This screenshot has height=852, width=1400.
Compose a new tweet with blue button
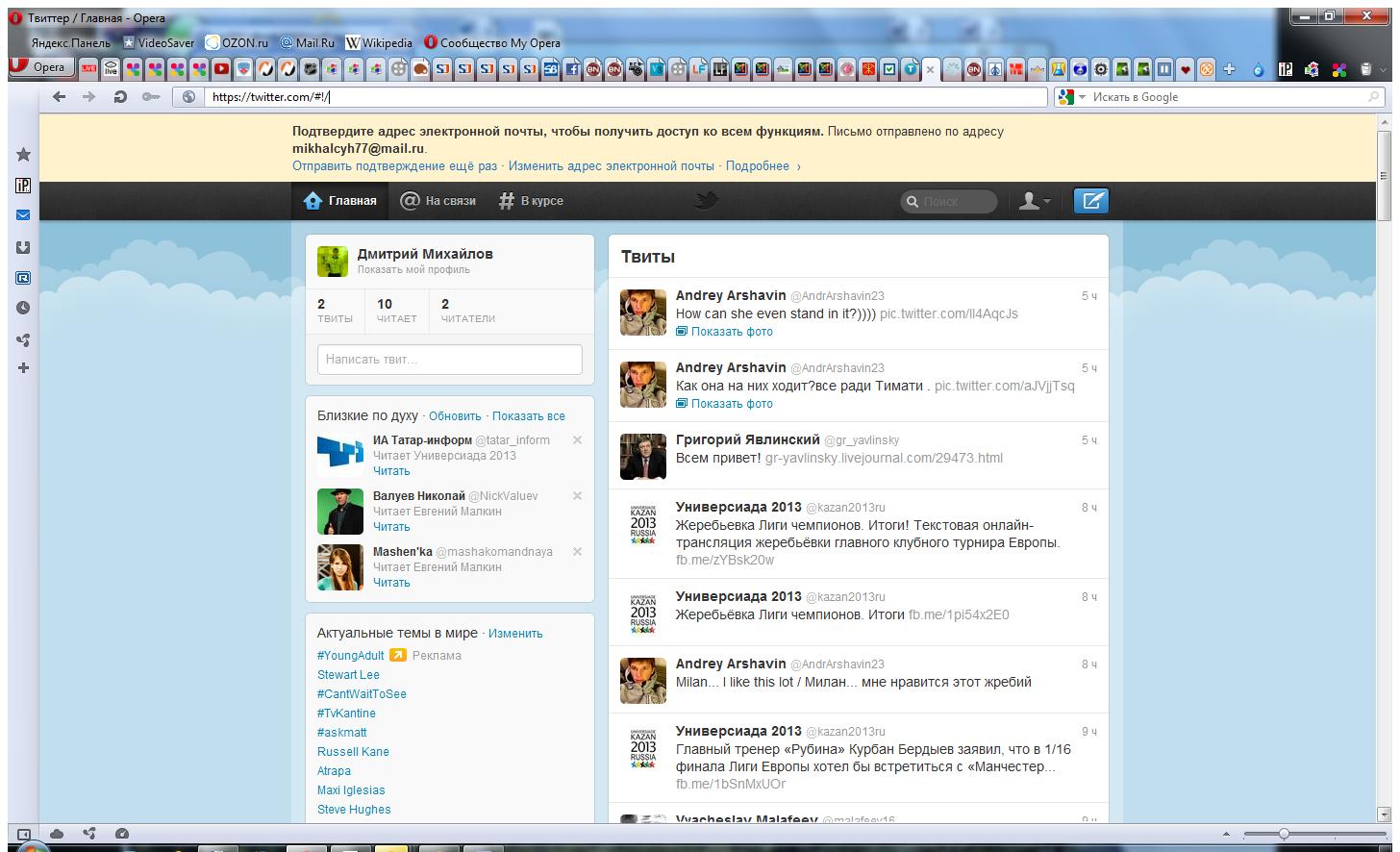coord(1091,201)
